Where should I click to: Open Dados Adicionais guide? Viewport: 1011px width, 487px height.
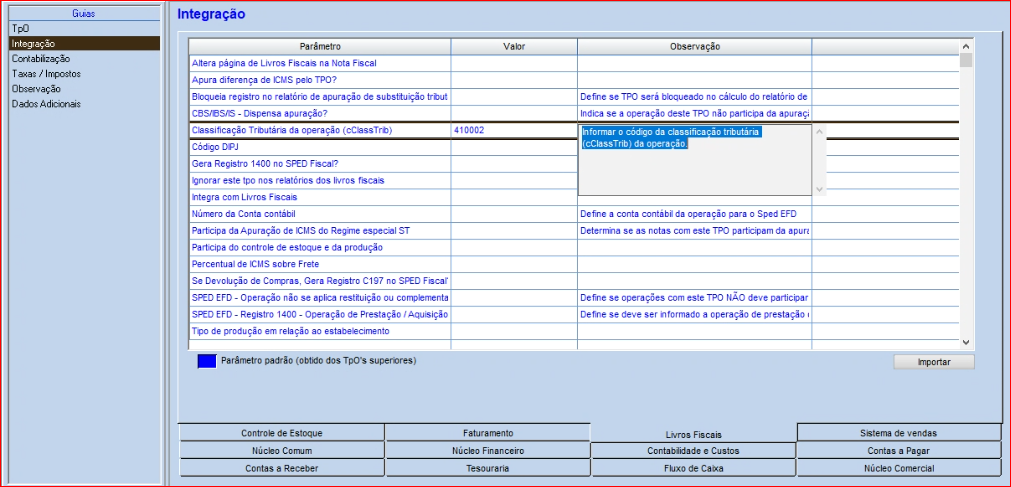pyautogui.click(x=46, y=104)
